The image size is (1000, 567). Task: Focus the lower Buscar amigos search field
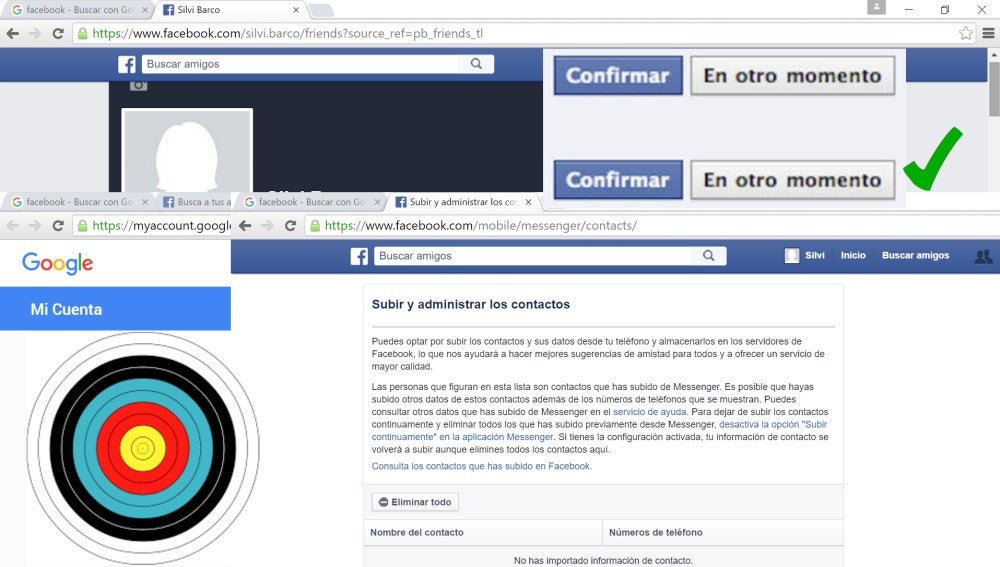(x=533, y=256)
